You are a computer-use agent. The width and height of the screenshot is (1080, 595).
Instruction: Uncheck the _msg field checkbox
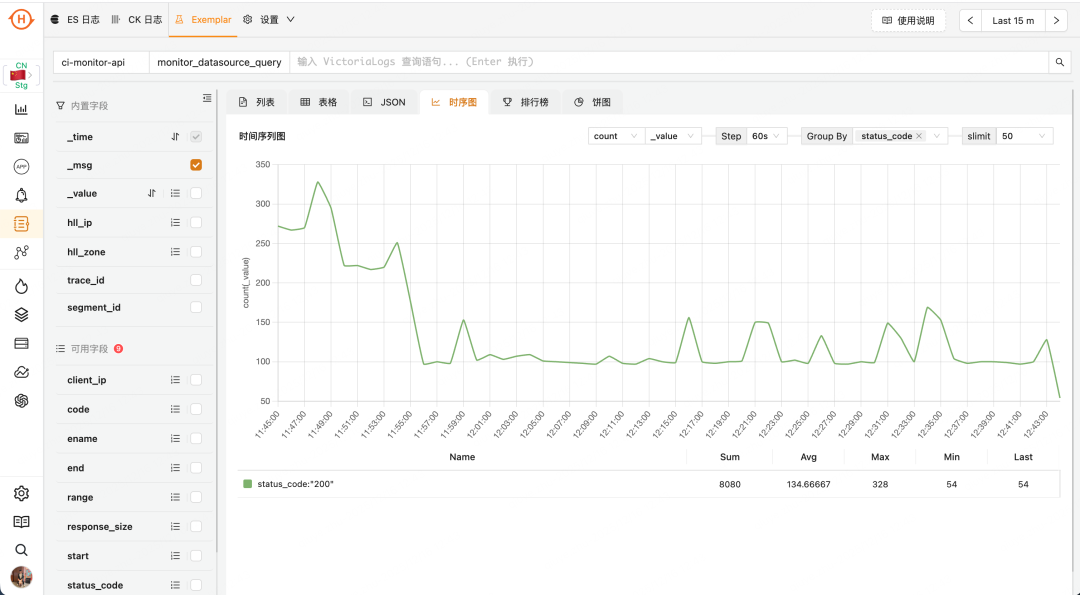[x=196, y=165]
